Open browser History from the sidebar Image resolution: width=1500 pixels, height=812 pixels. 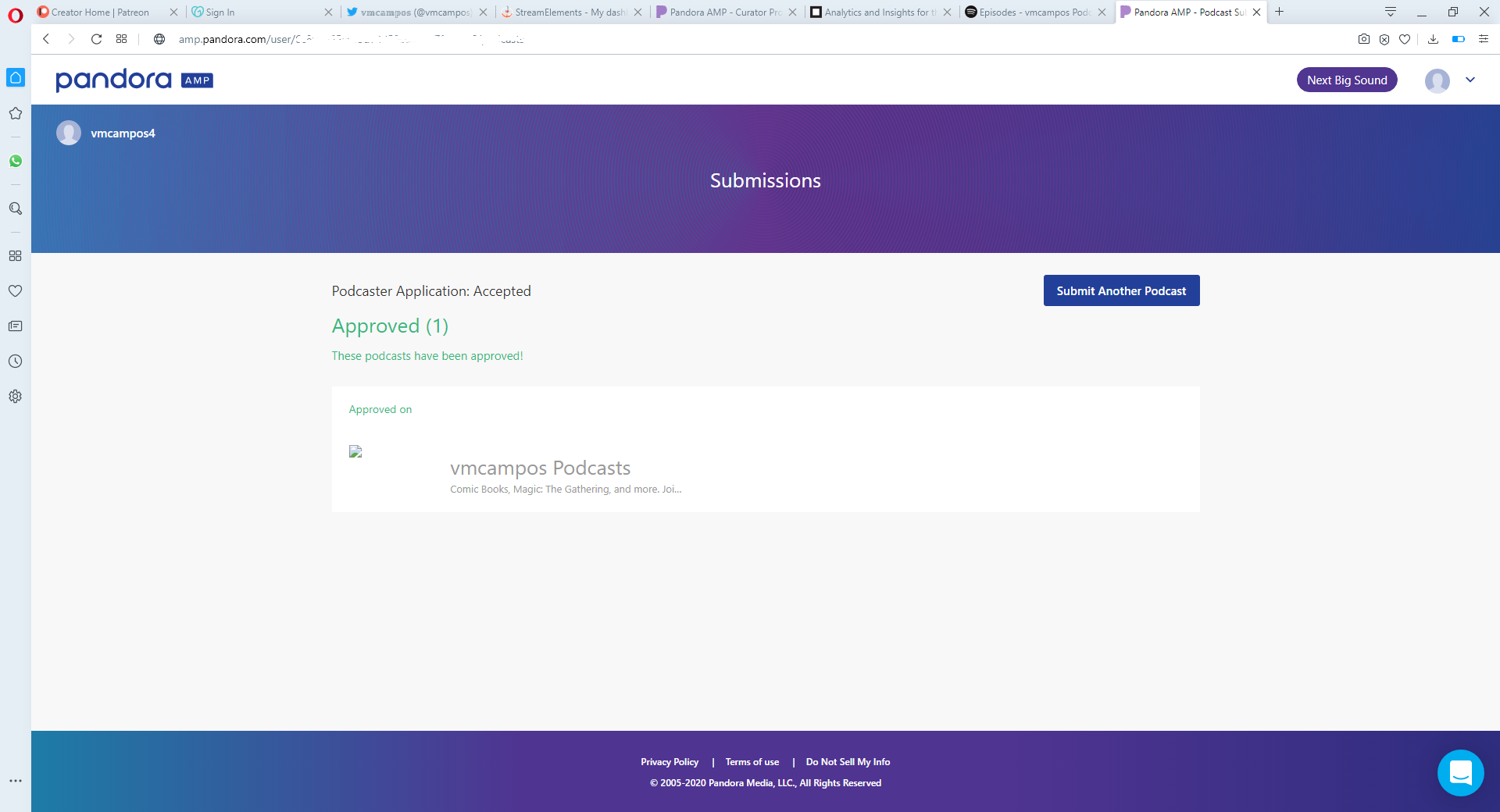(16, 361)
